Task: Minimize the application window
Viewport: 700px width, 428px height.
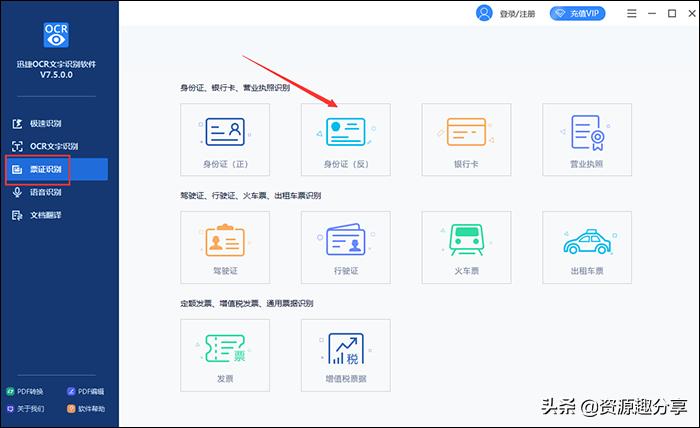Action: 652,13
